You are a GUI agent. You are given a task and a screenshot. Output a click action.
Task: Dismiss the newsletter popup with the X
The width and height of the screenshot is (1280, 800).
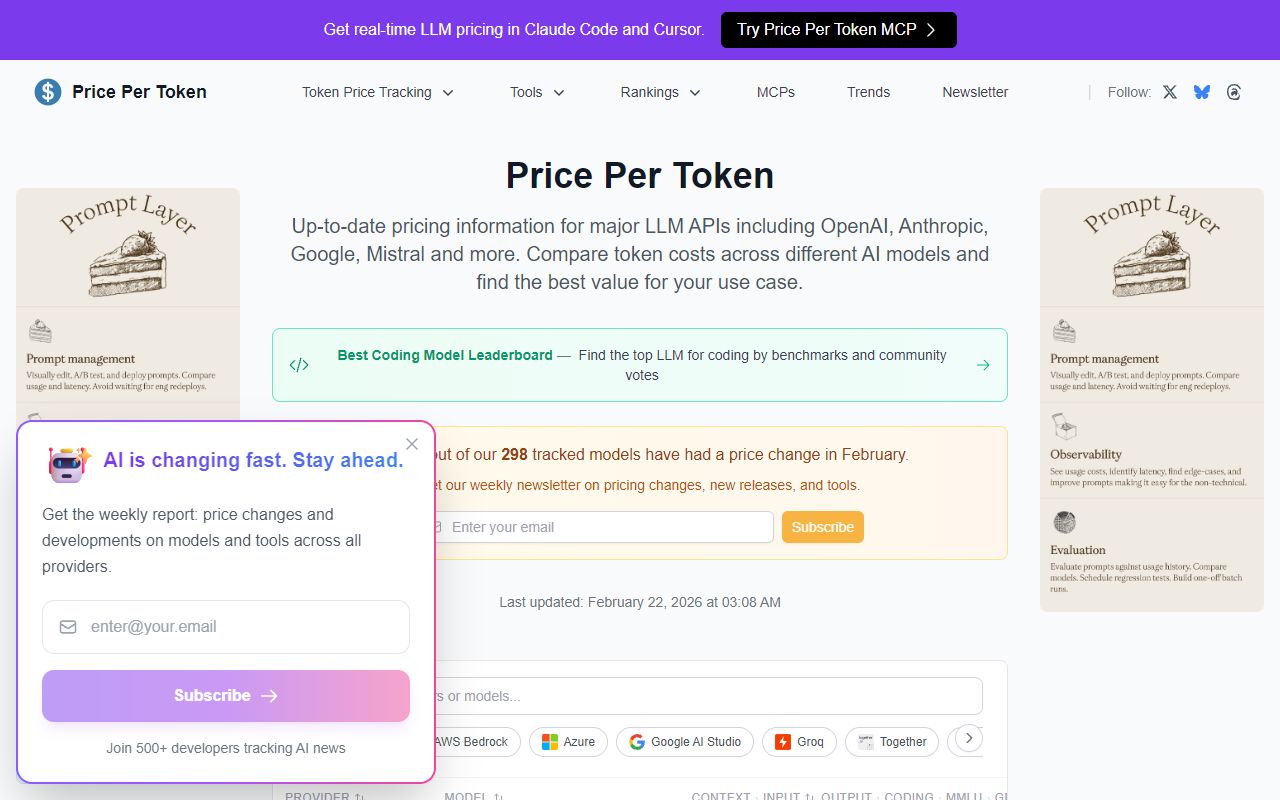coord(411,444)
